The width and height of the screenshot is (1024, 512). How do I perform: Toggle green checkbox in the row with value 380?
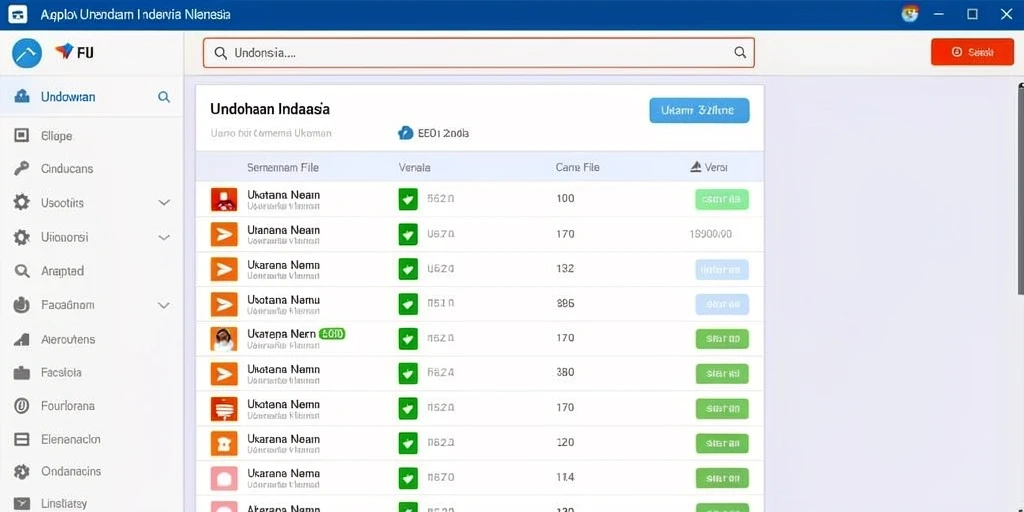pos(408,373)
